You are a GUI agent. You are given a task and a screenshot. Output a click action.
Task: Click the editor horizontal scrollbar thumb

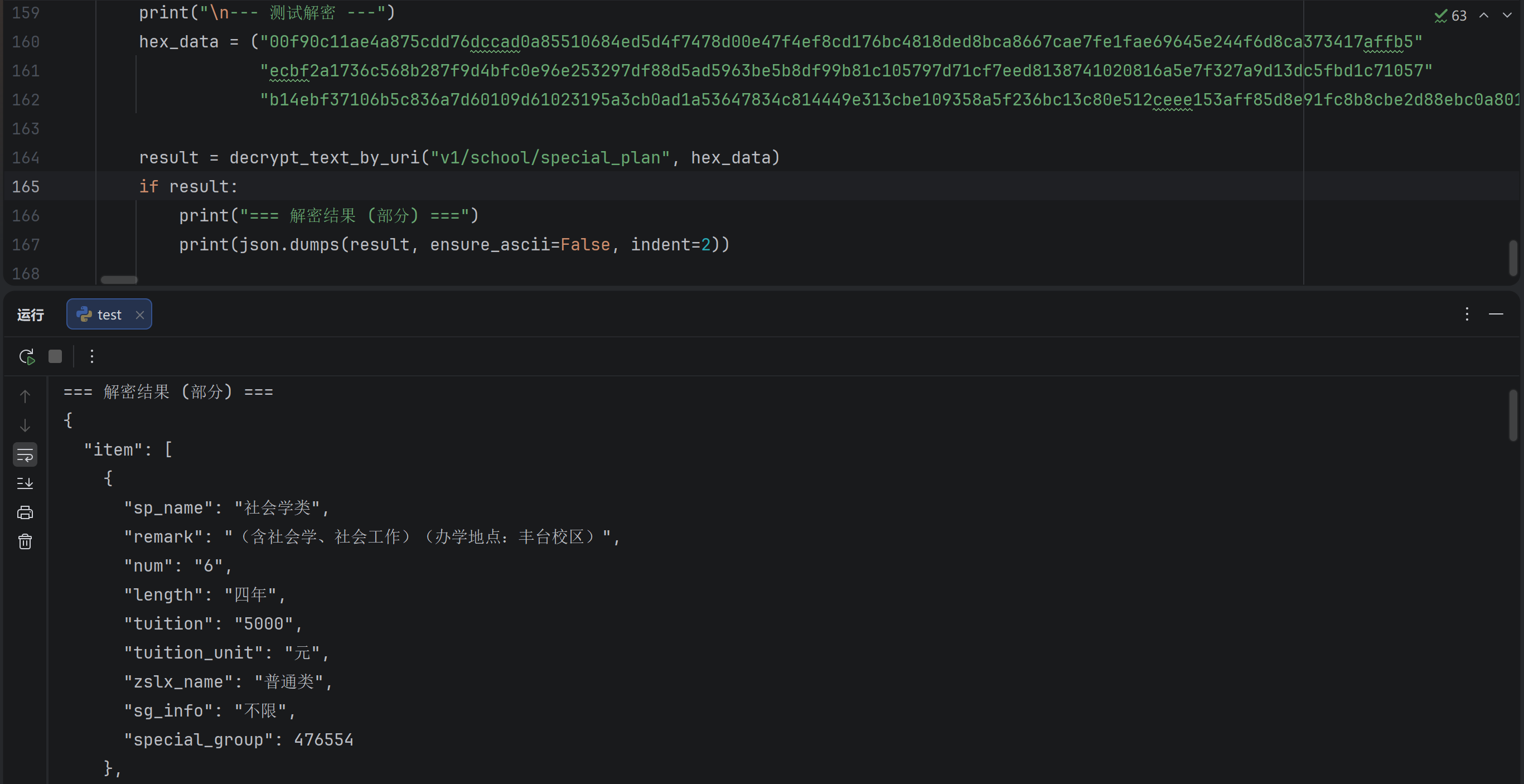tap(119, 280)
